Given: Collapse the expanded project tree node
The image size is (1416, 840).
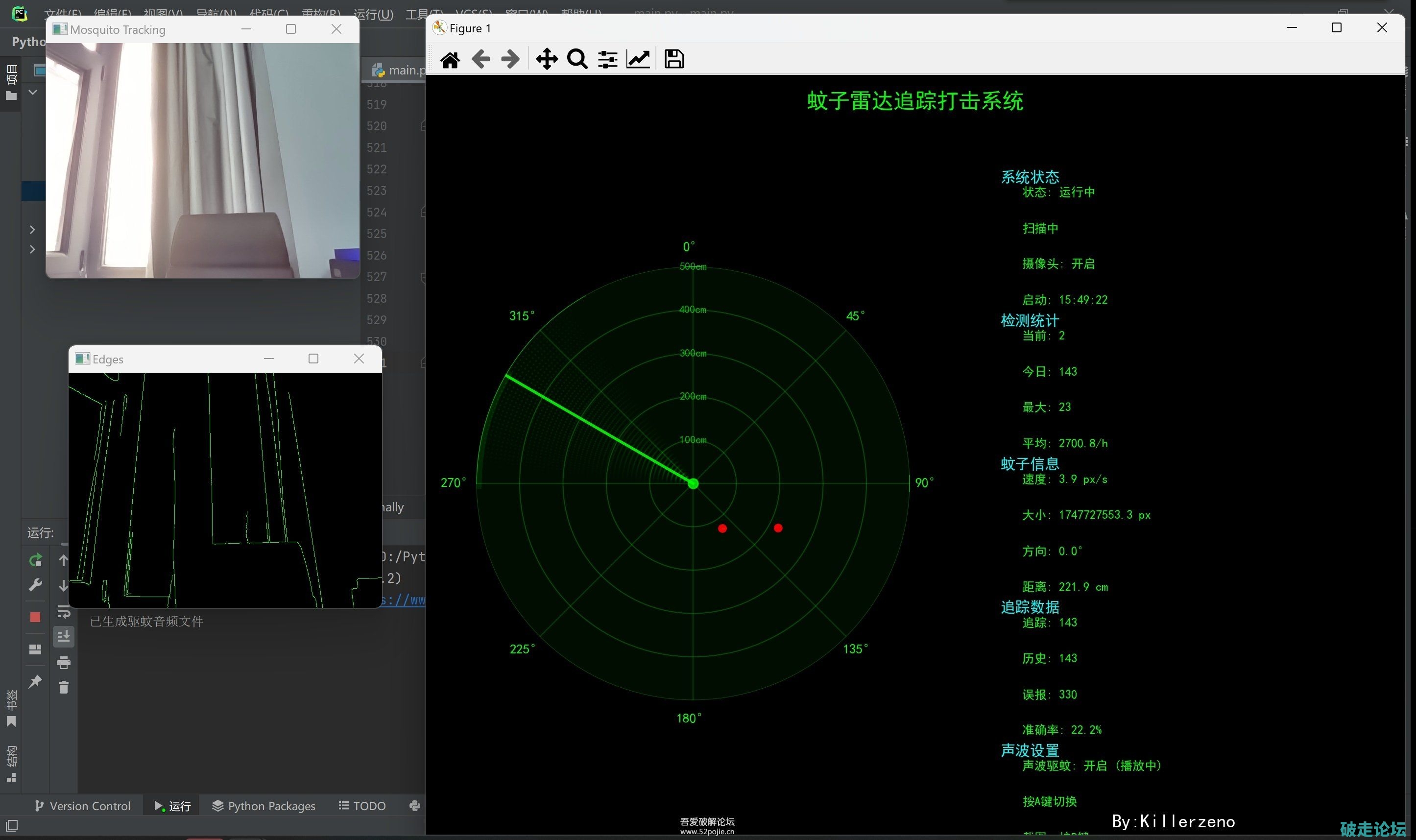Looking at the screenshot, I should [x=33, y=92].
